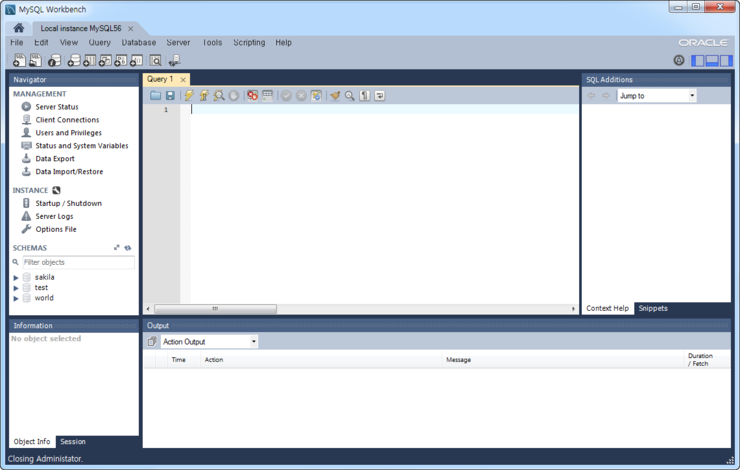Screen dimensions: 740x470
Task: Open the Database menu
Action: (139, 42)
